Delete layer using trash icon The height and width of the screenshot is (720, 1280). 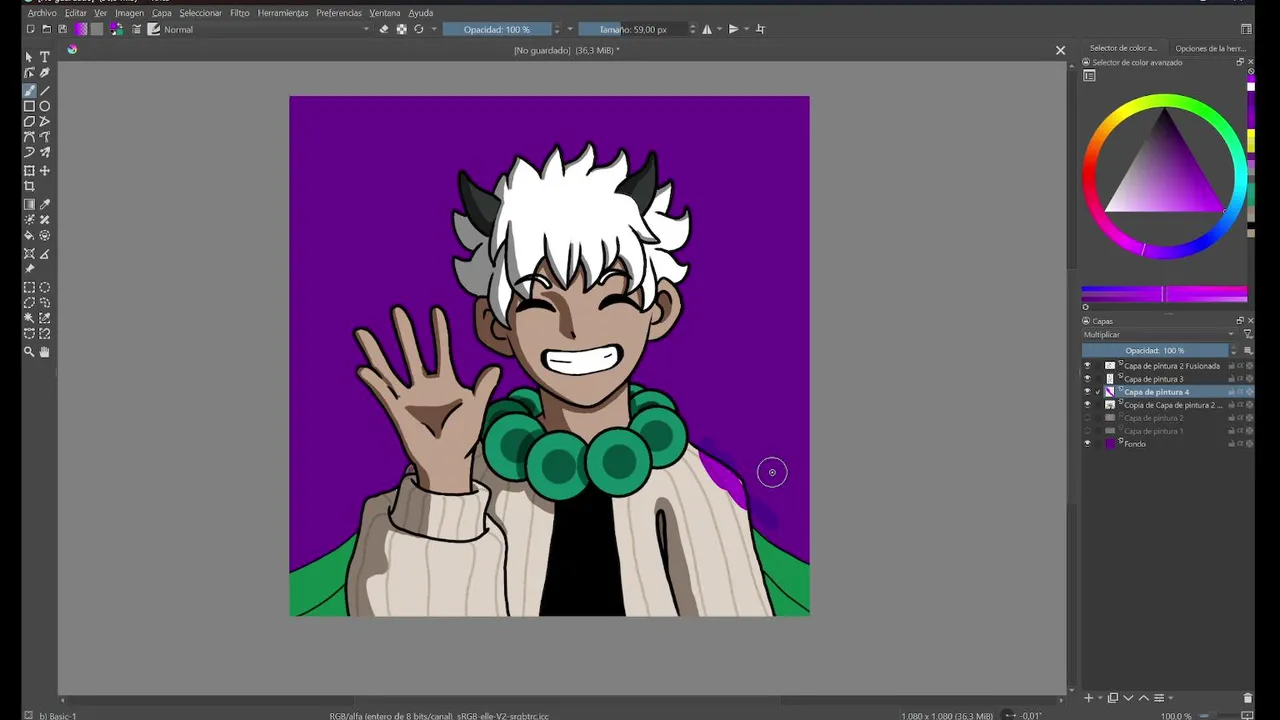point(1247,698)
